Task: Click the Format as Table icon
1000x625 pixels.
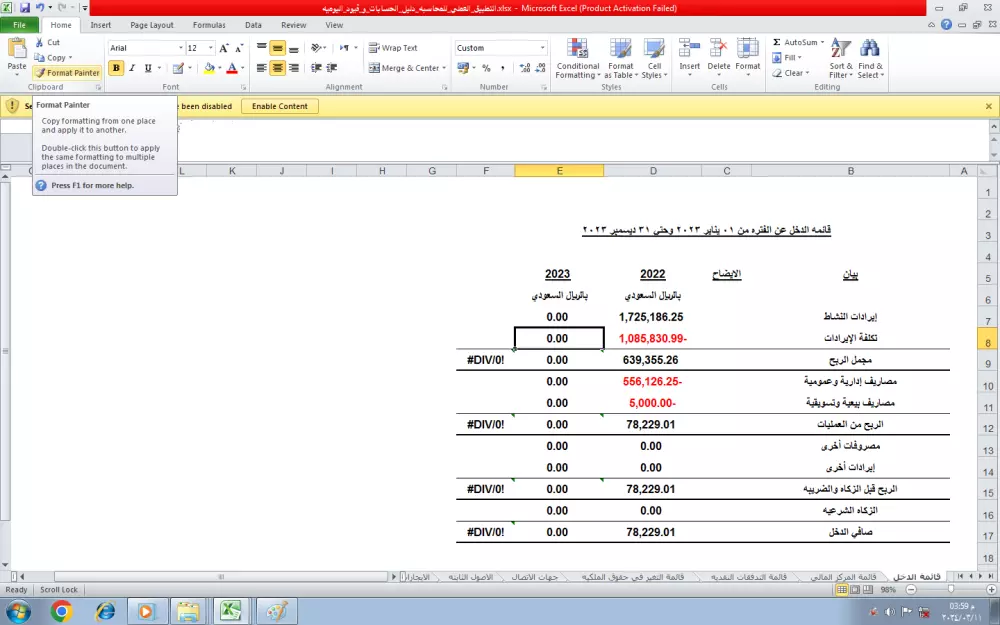Action: point(621,58)
